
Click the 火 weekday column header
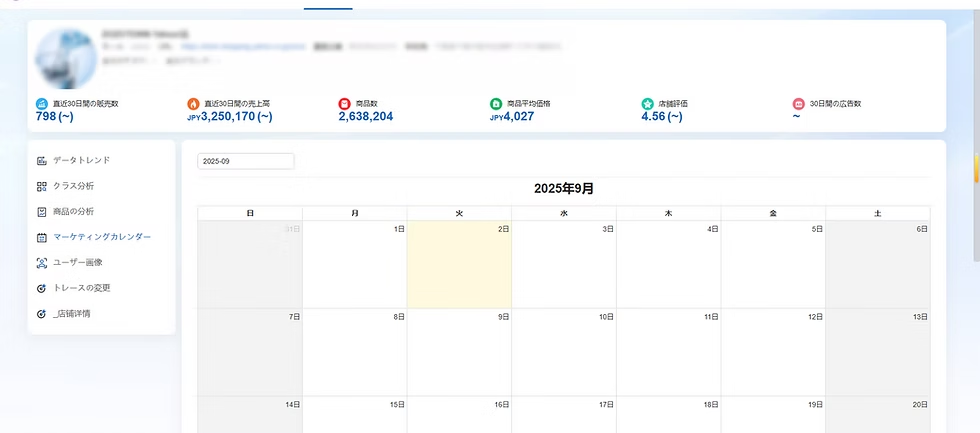click(x=459, y=213)
